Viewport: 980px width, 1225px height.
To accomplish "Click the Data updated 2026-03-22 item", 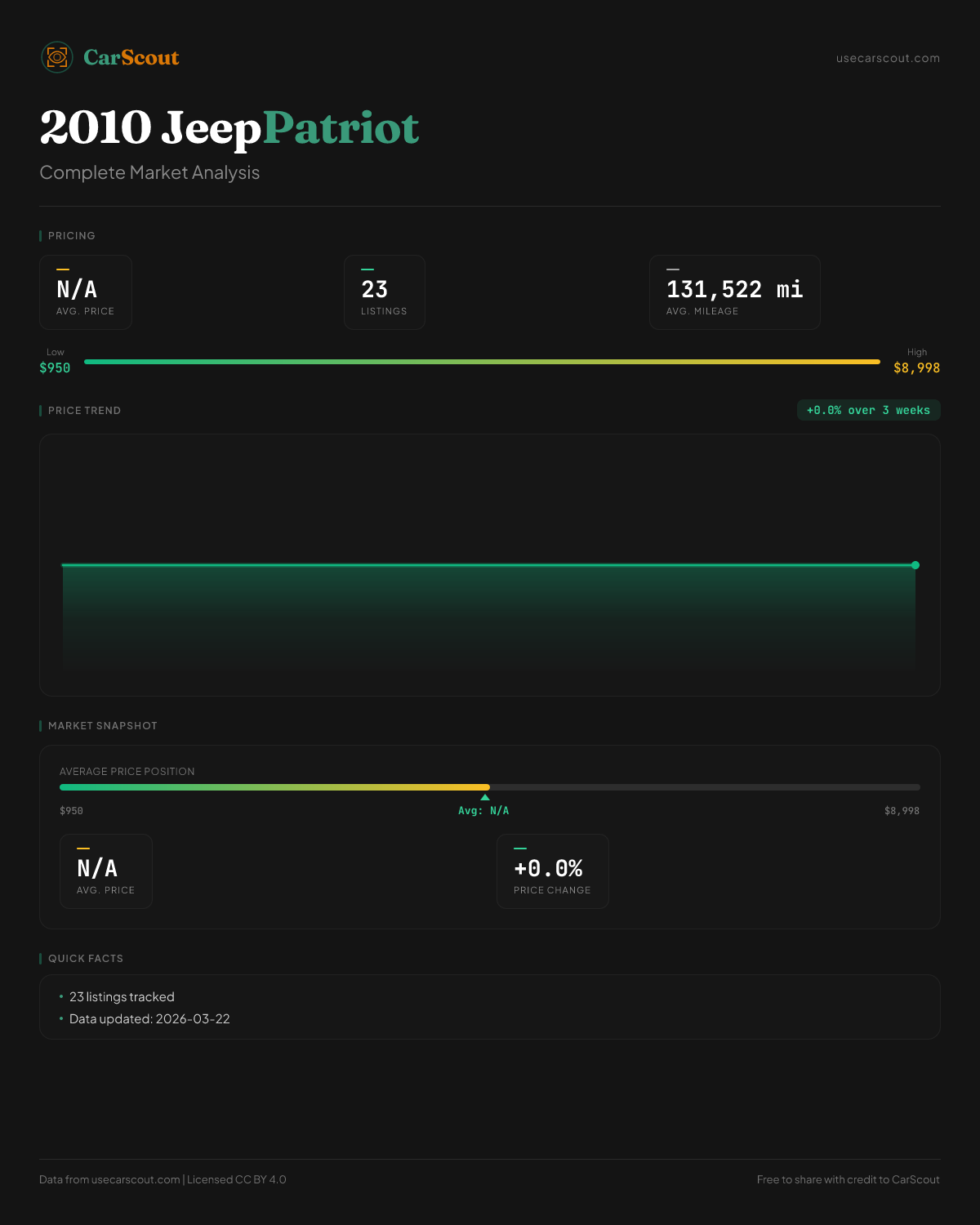I will tap(149, 1019).
